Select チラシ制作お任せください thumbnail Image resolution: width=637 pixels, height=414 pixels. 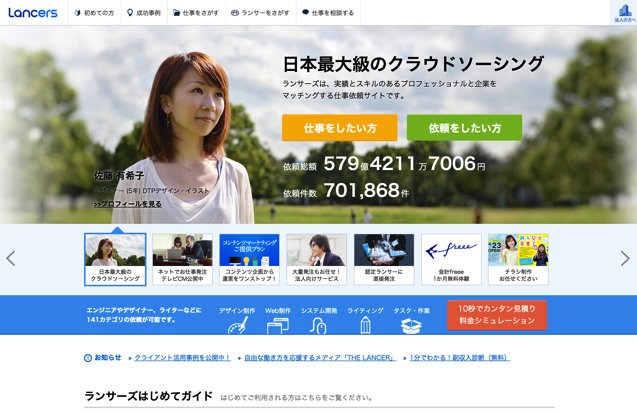518,260
